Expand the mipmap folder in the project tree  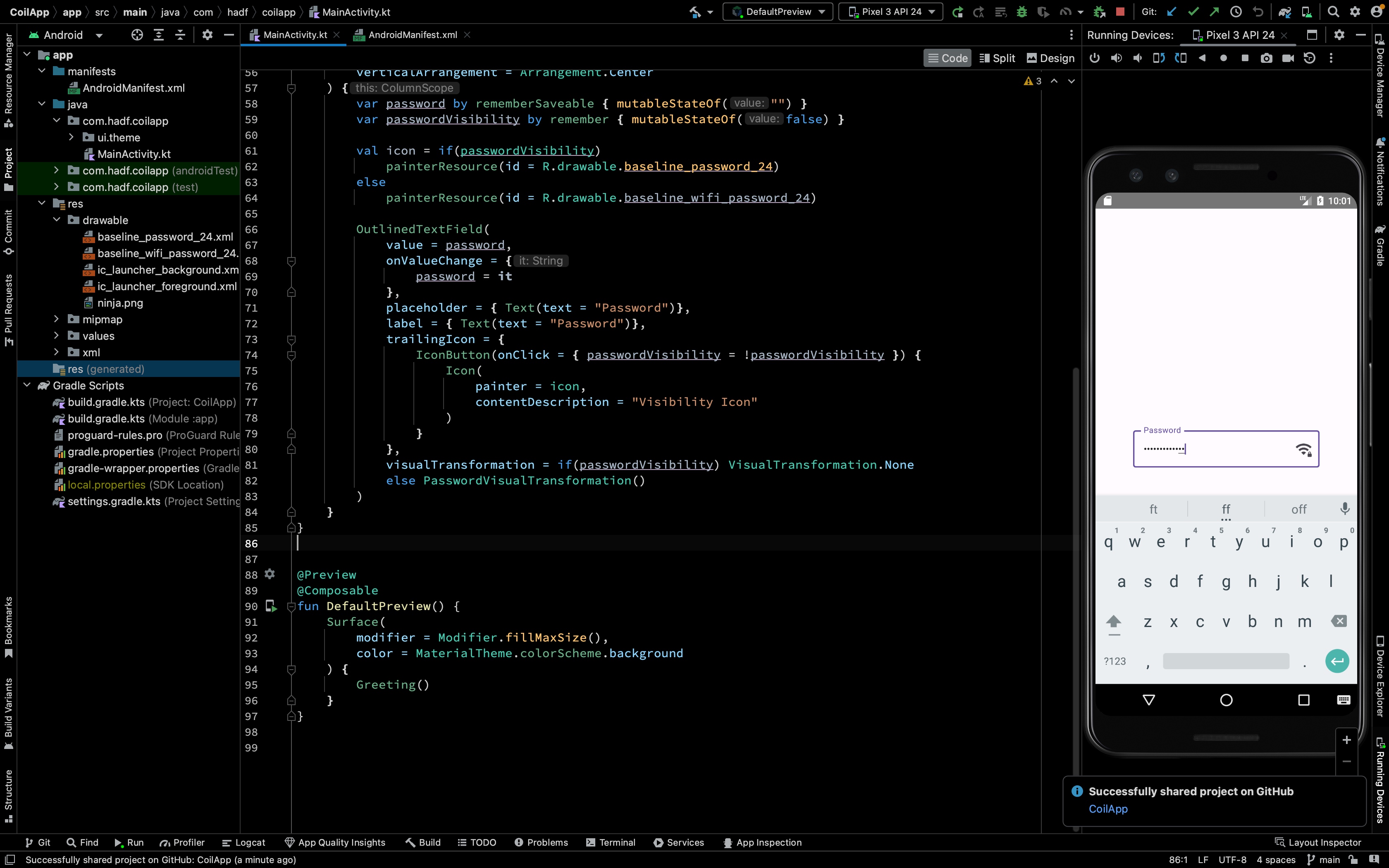click(56, 319)
